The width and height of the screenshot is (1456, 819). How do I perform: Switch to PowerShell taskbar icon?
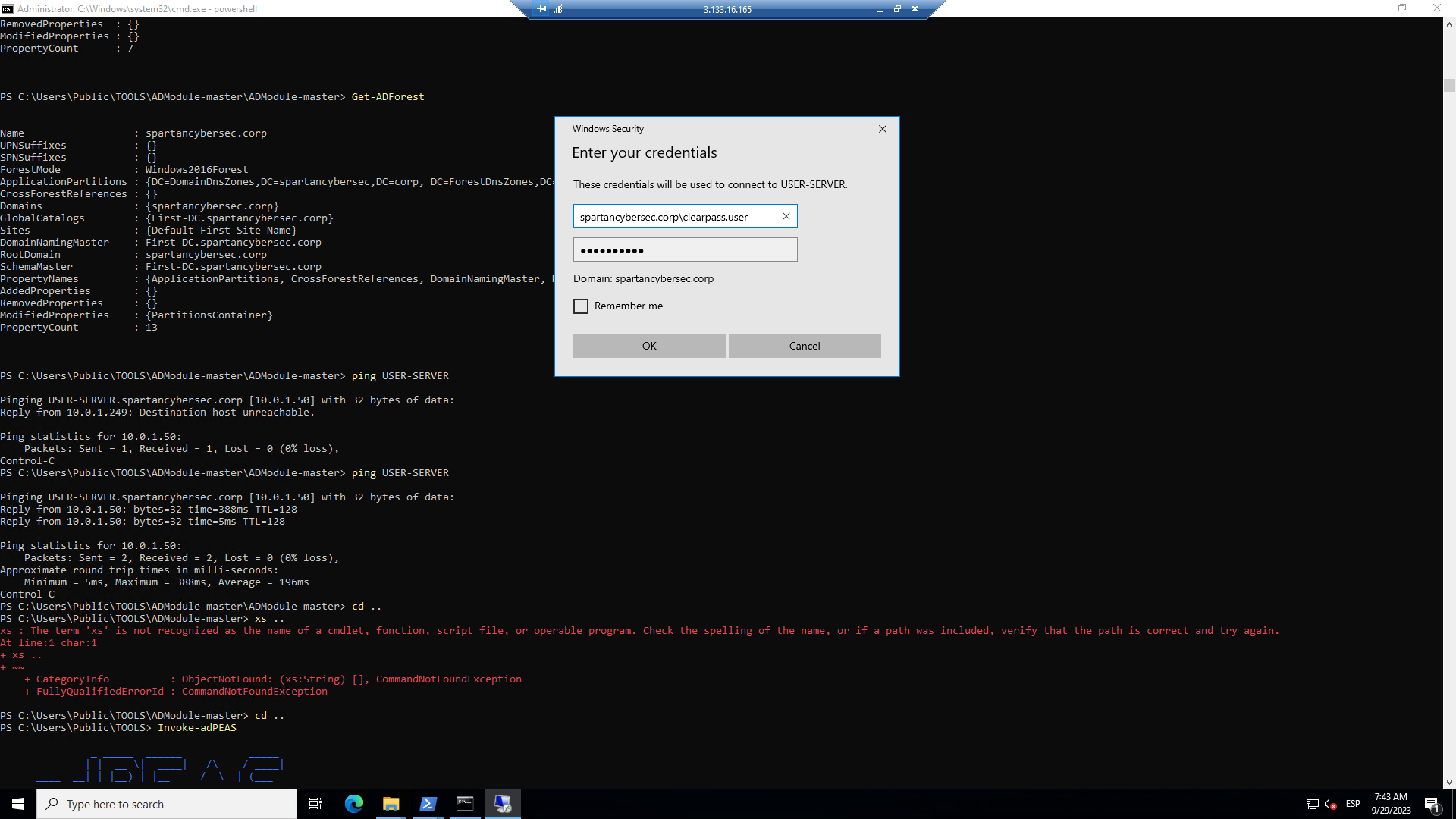428,804
